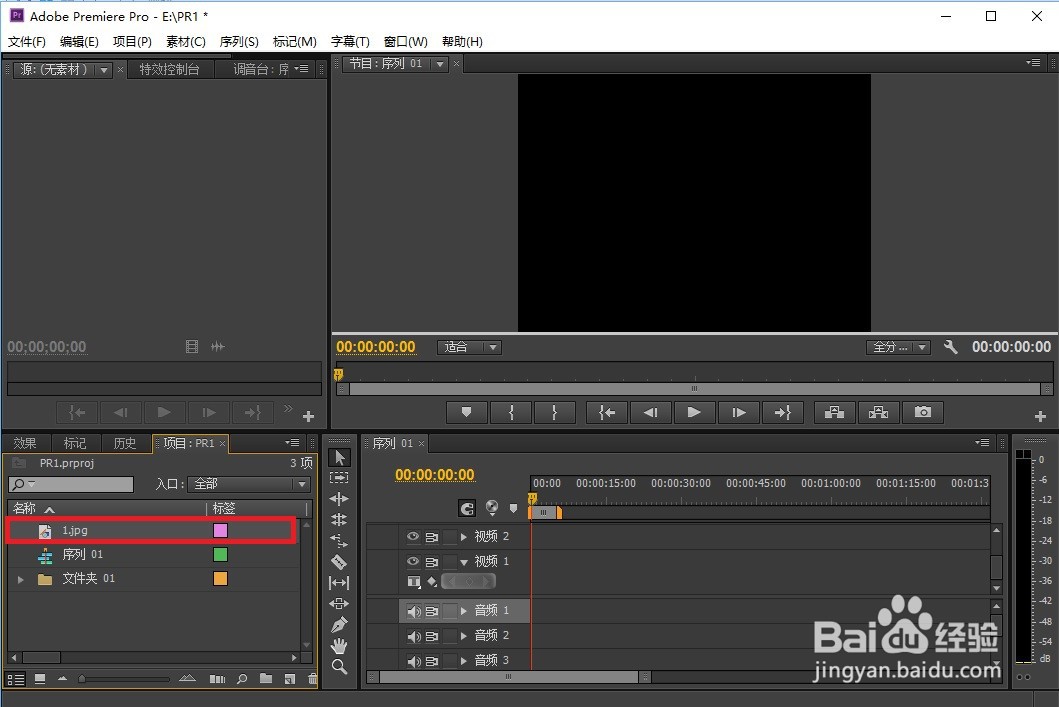Switch to the 特效控制台 tab
The width and height of the screenshot is (1059, 707).
click(x=170, y=69)
